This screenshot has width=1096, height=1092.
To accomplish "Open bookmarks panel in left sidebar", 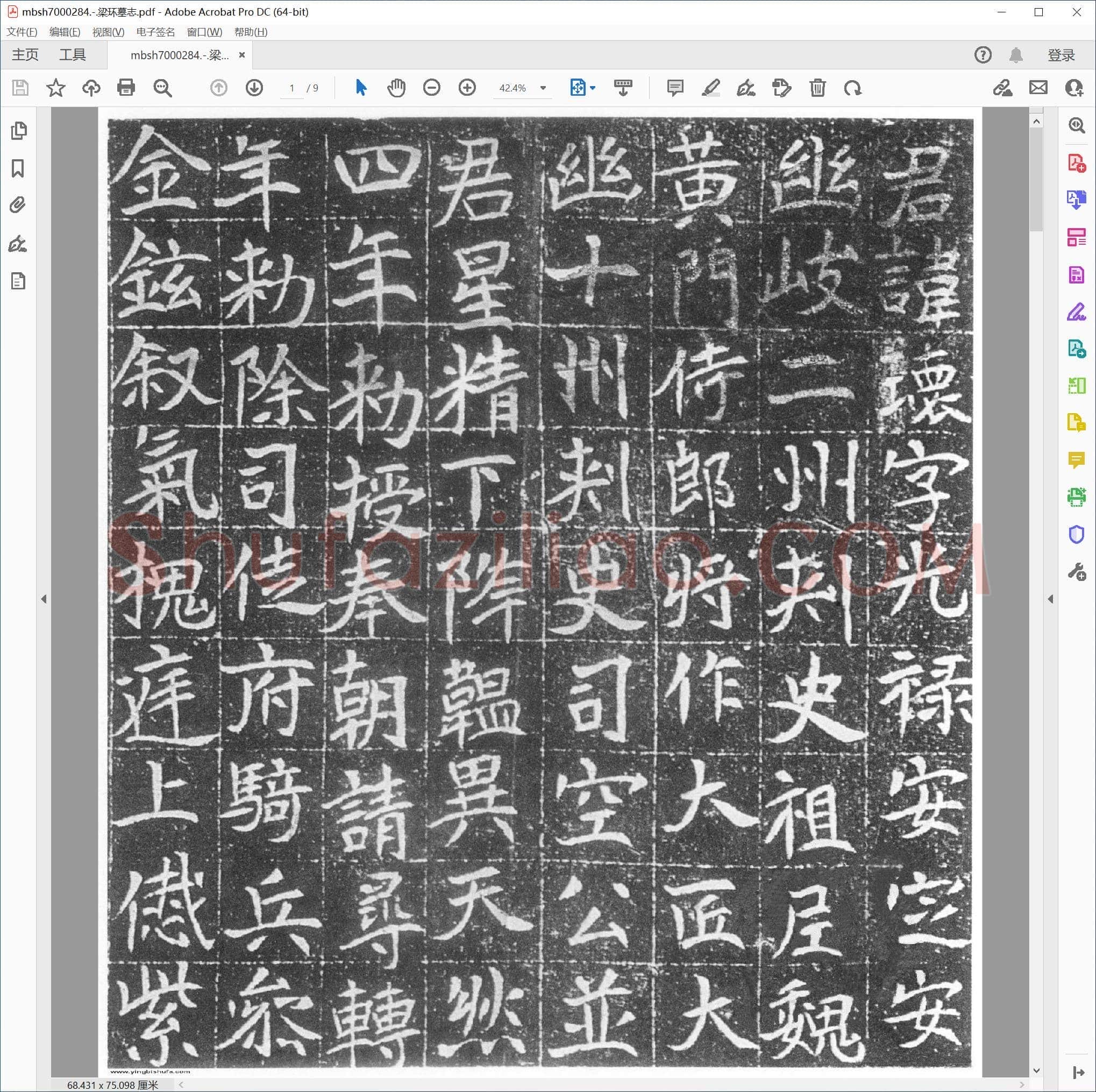I will (18, 168).
